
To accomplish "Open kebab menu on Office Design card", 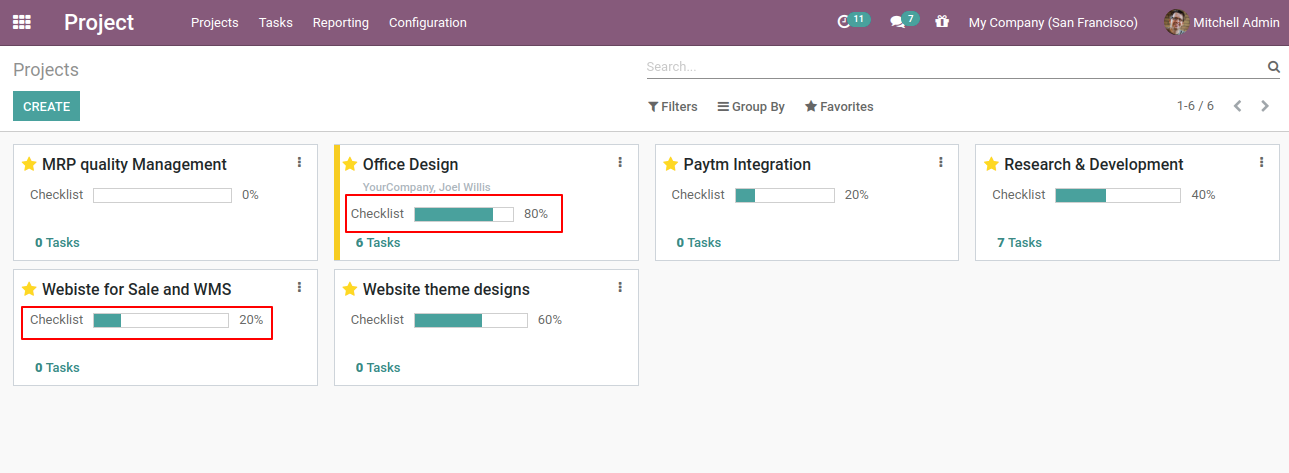I will click(620, 162).
